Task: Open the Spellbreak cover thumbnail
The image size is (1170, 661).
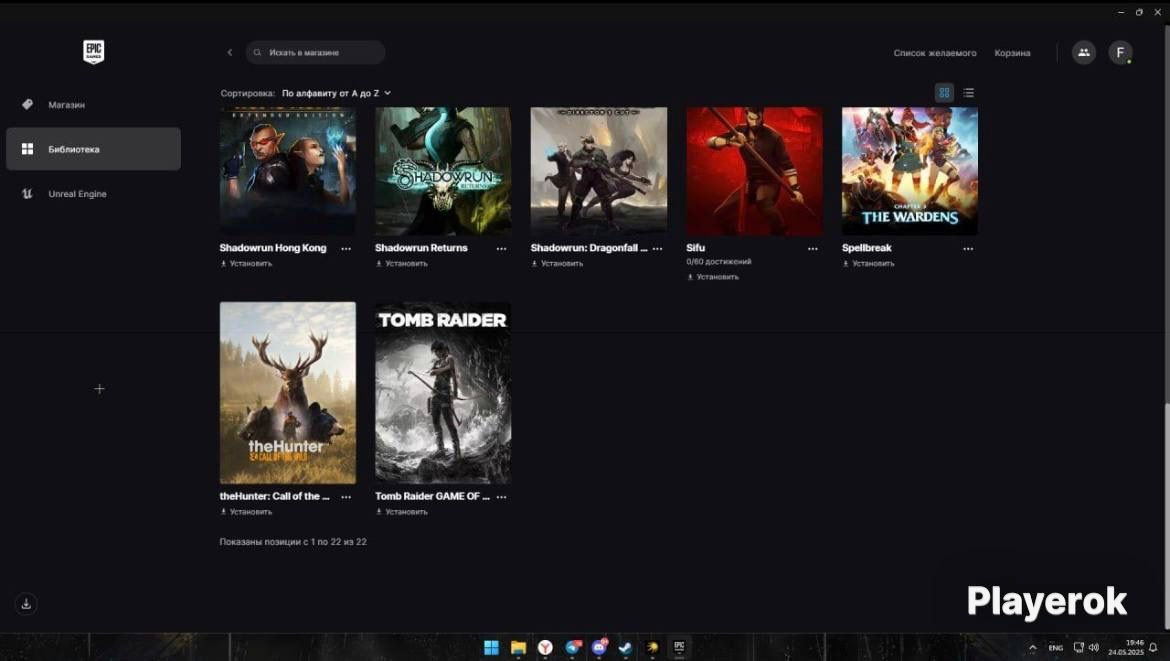Action: (x=910, y=171)
